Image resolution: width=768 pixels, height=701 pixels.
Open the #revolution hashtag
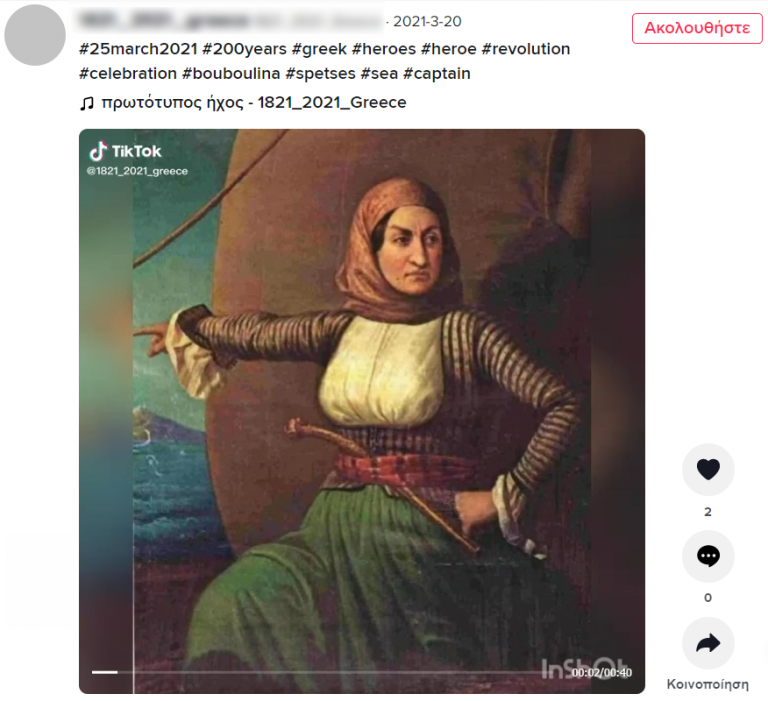[526, 49]
